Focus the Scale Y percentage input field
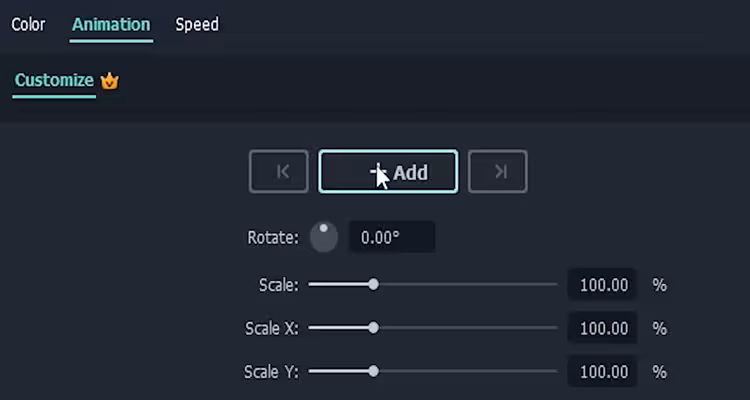 point(603,371)
